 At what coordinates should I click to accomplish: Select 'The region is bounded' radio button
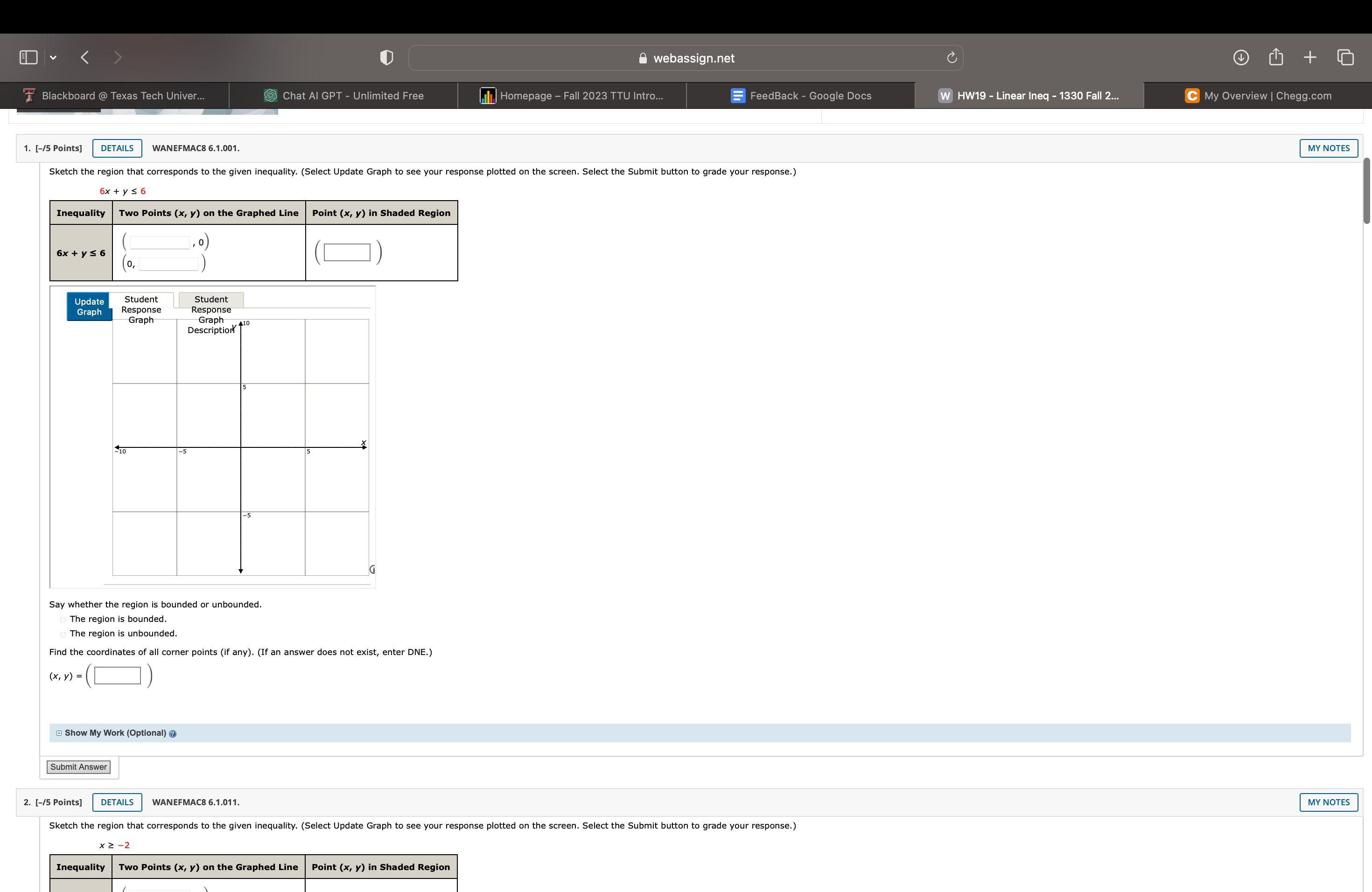tap(63, 620)
